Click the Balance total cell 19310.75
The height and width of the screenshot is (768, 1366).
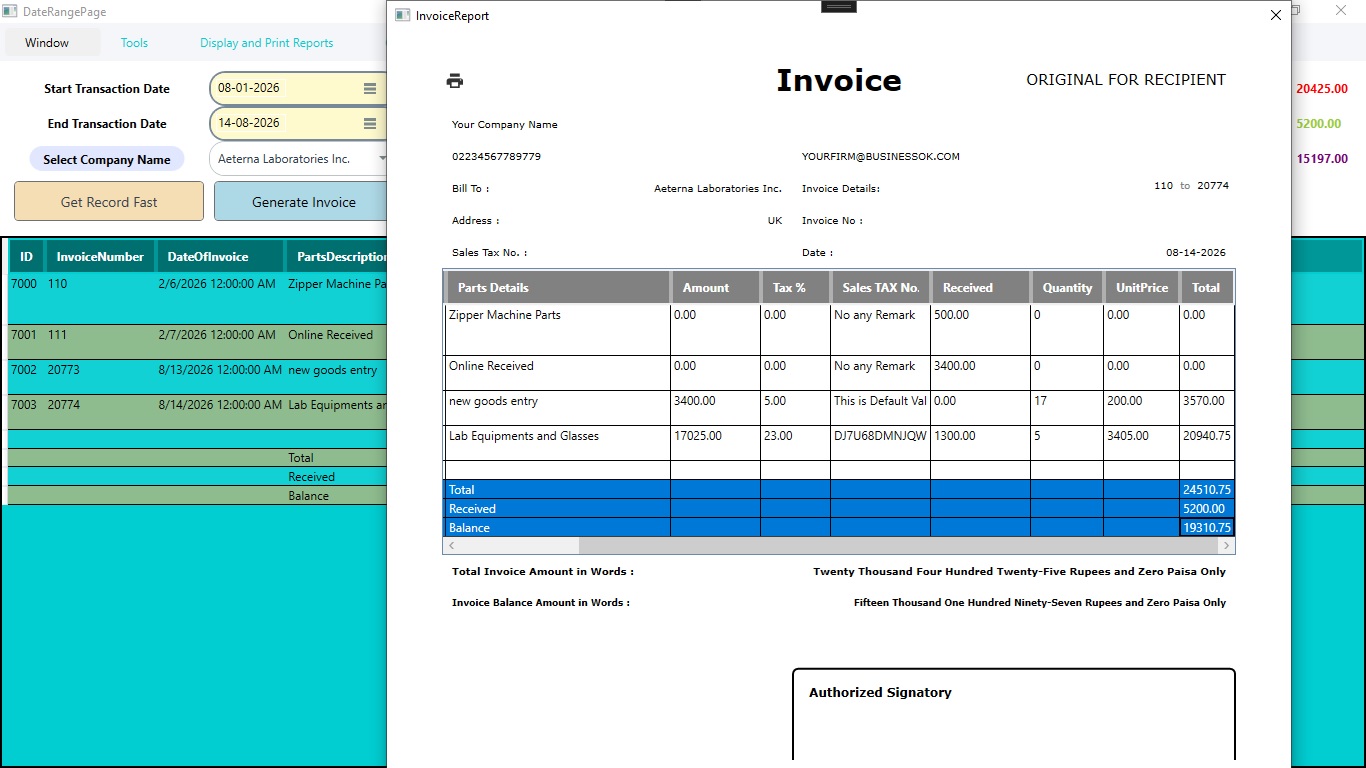[1207, 528]
